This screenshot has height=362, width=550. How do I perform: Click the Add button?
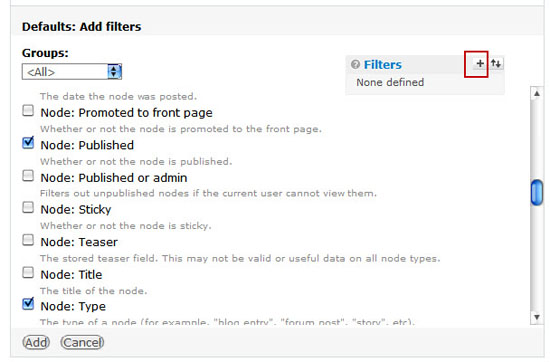(36, 342)
